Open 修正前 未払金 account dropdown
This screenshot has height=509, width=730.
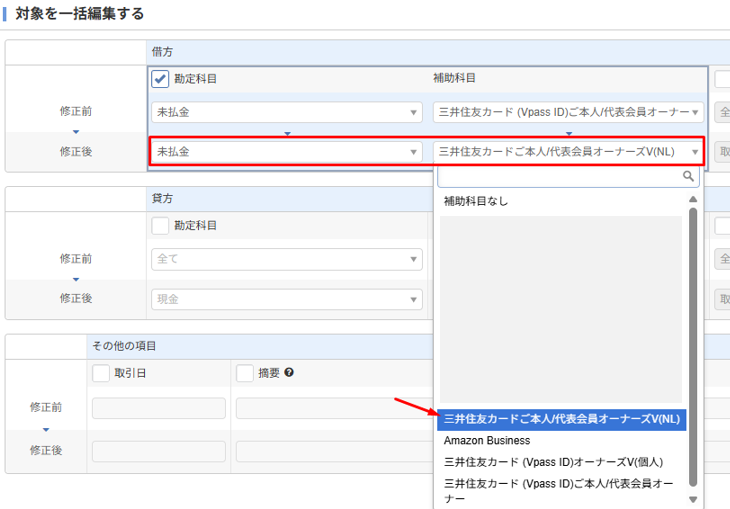pyautogui.click(x=286, y=112)
